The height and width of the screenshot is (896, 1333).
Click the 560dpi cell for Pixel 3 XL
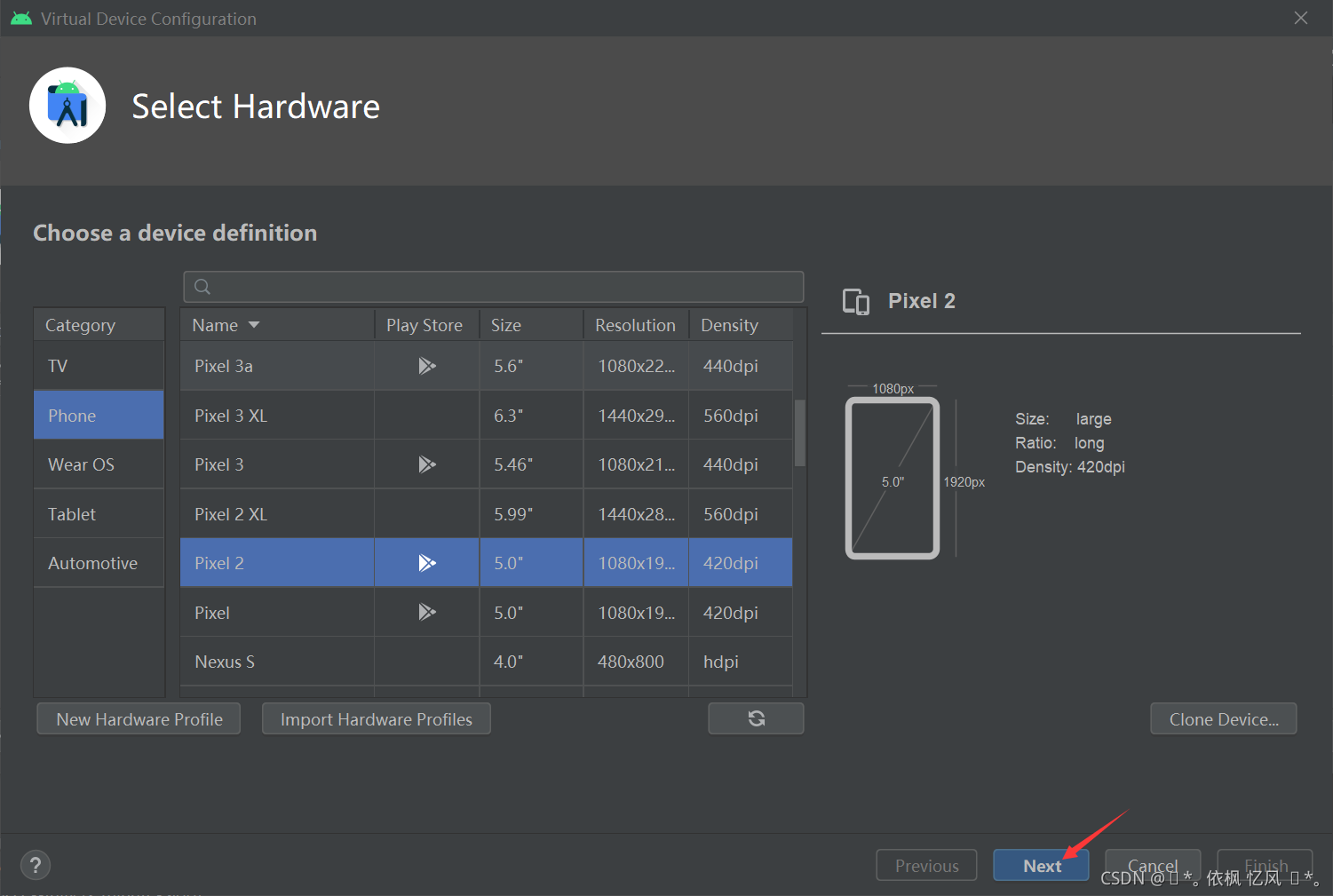741,416
